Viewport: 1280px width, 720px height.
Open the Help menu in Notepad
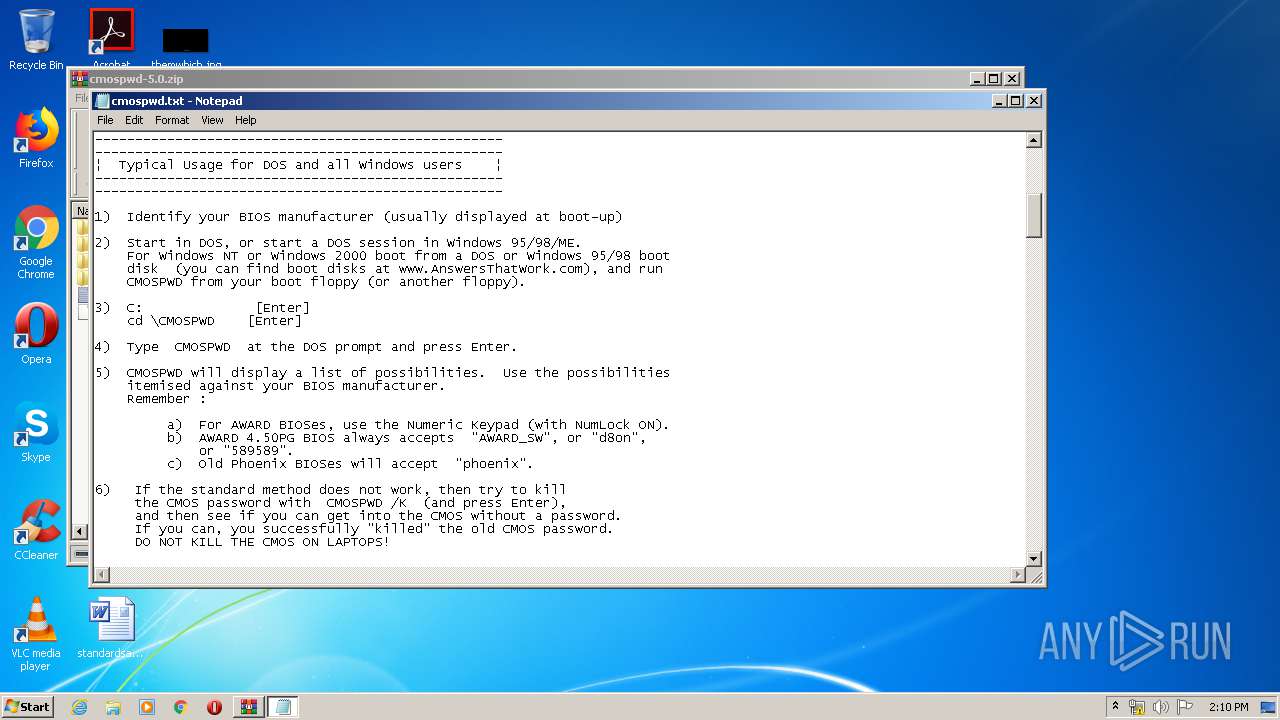click(x=246, y=120)
